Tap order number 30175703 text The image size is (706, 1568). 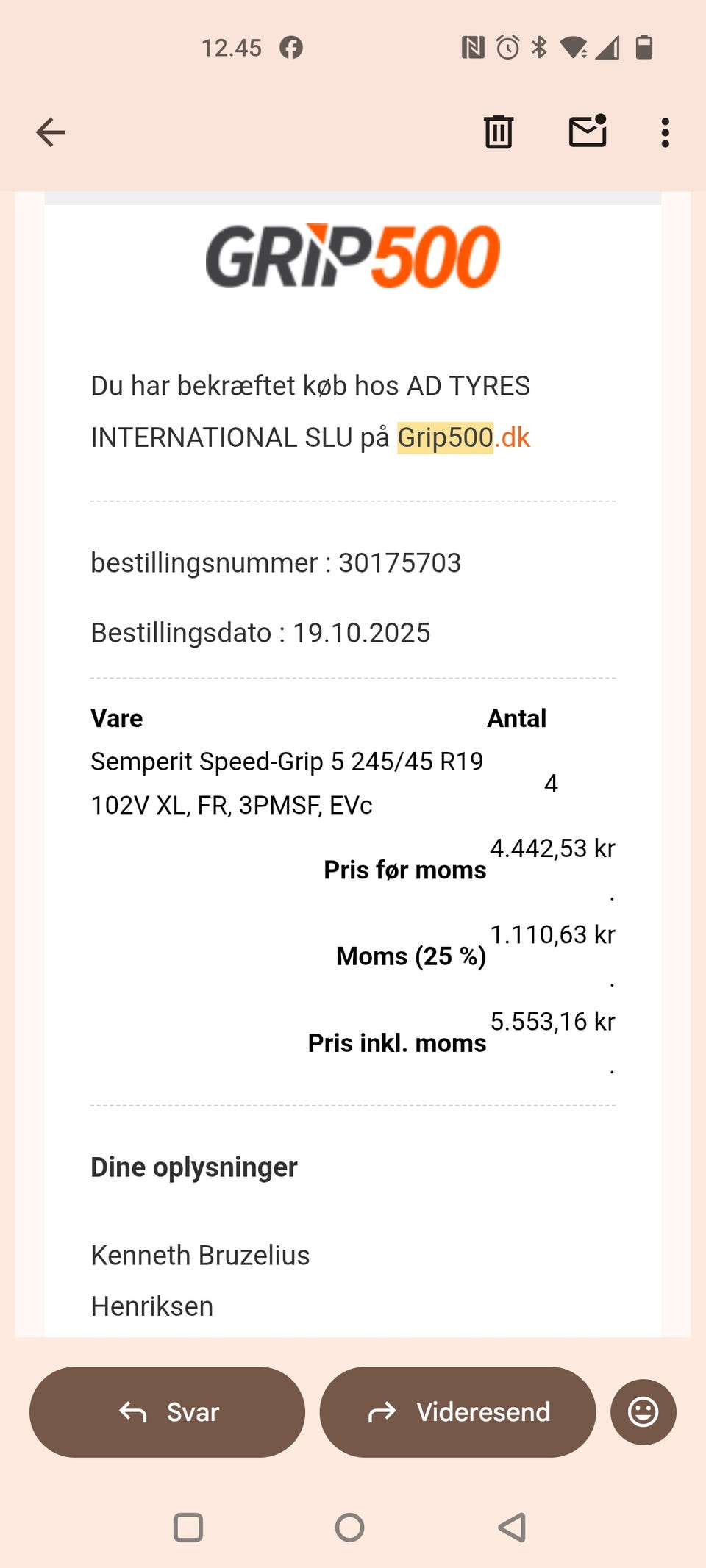[x=399, y=563]
